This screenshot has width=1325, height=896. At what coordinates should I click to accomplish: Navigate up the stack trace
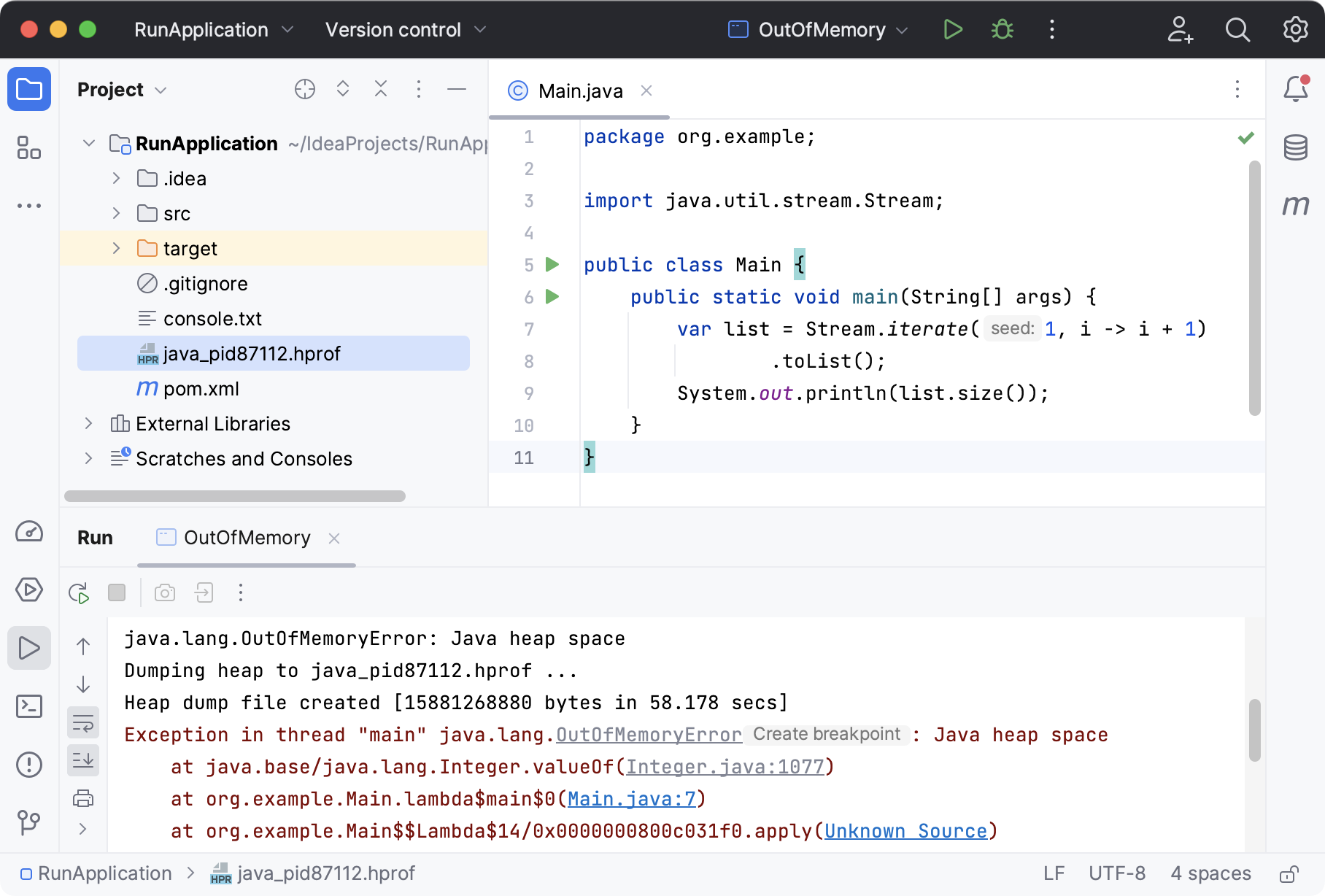tap(83, 646)
